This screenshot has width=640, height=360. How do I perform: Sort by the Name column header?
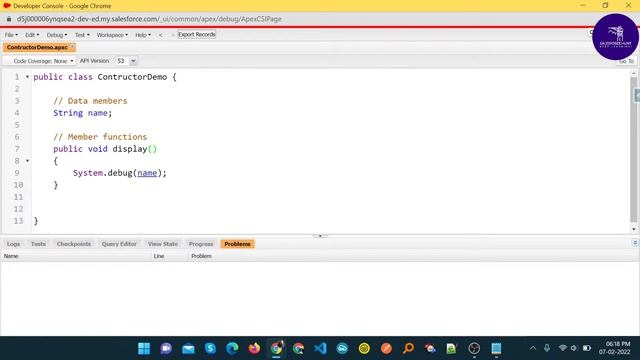click(76, 256)
